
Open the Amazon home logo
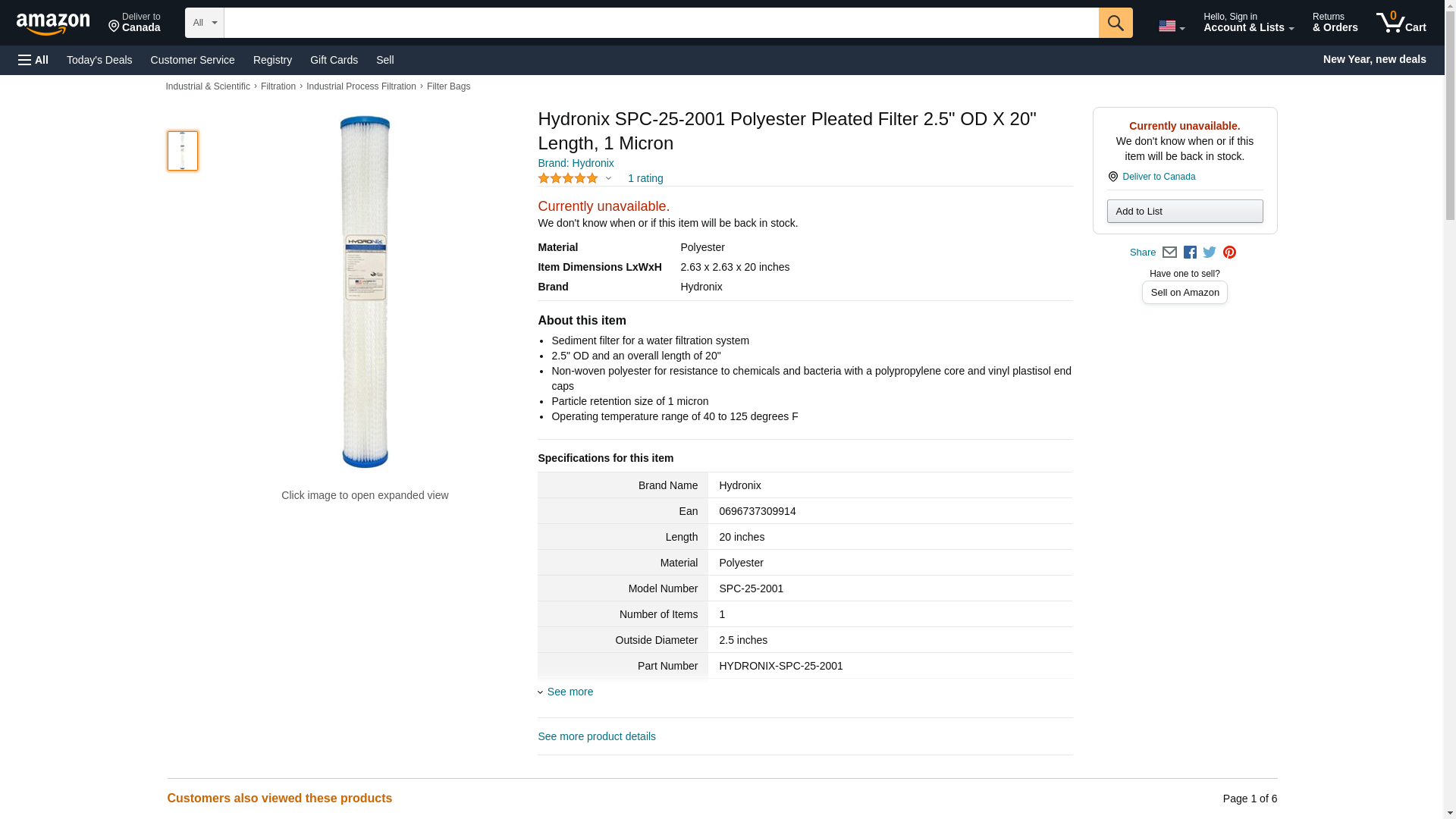[x=53, y=24]
